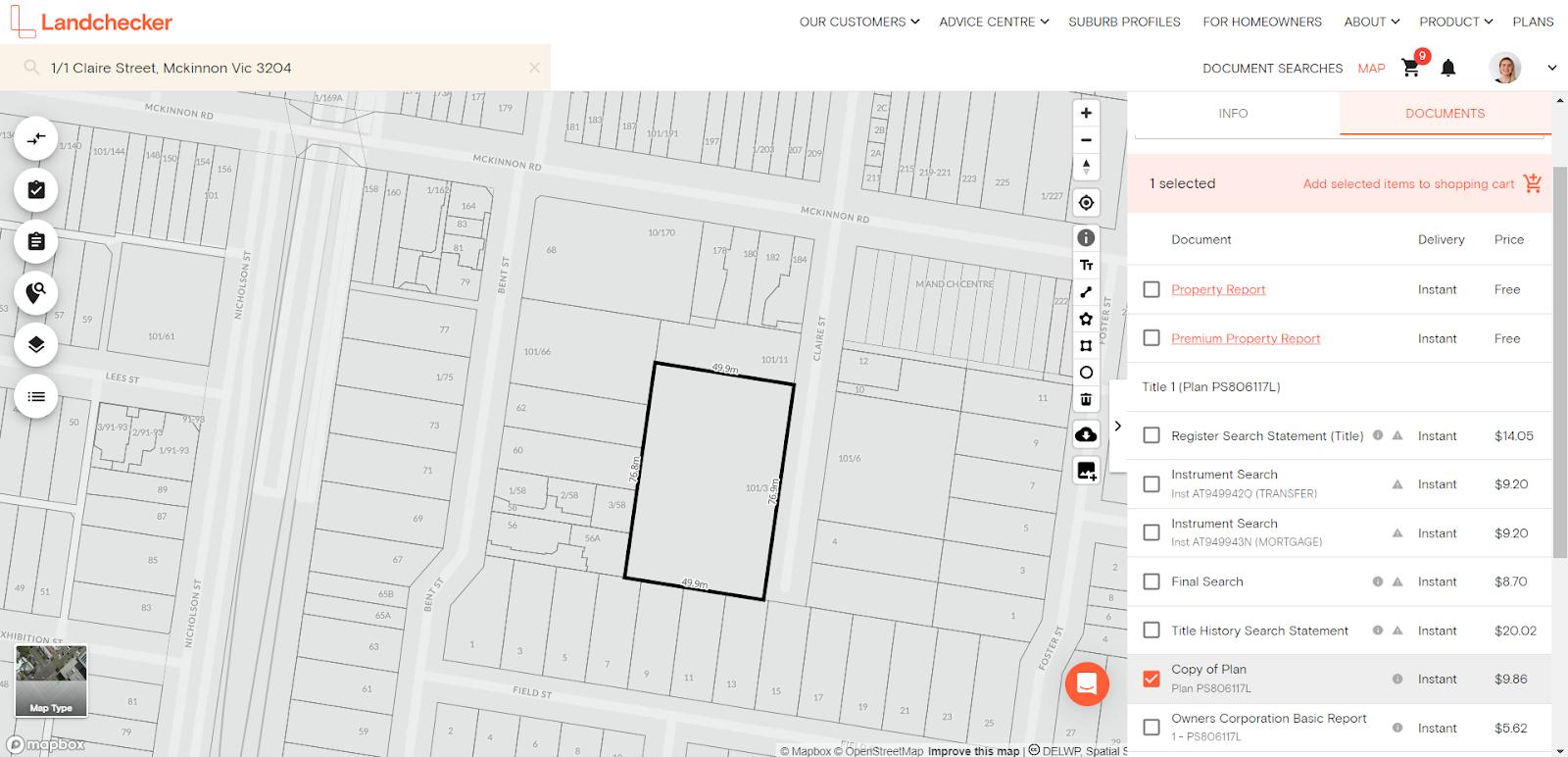Untick the Copy of Plan checkbox
The width and height of the screenshot is (1568, 757).
click(x=1151, y=679)
